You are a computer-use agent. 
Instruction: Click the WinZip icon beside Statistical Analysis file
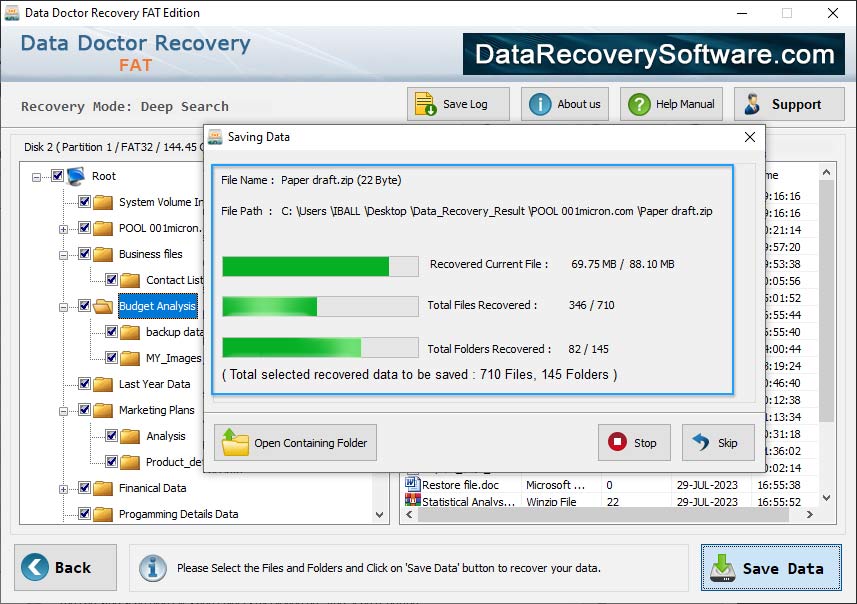pyautogui.click(x=413, y=503)
